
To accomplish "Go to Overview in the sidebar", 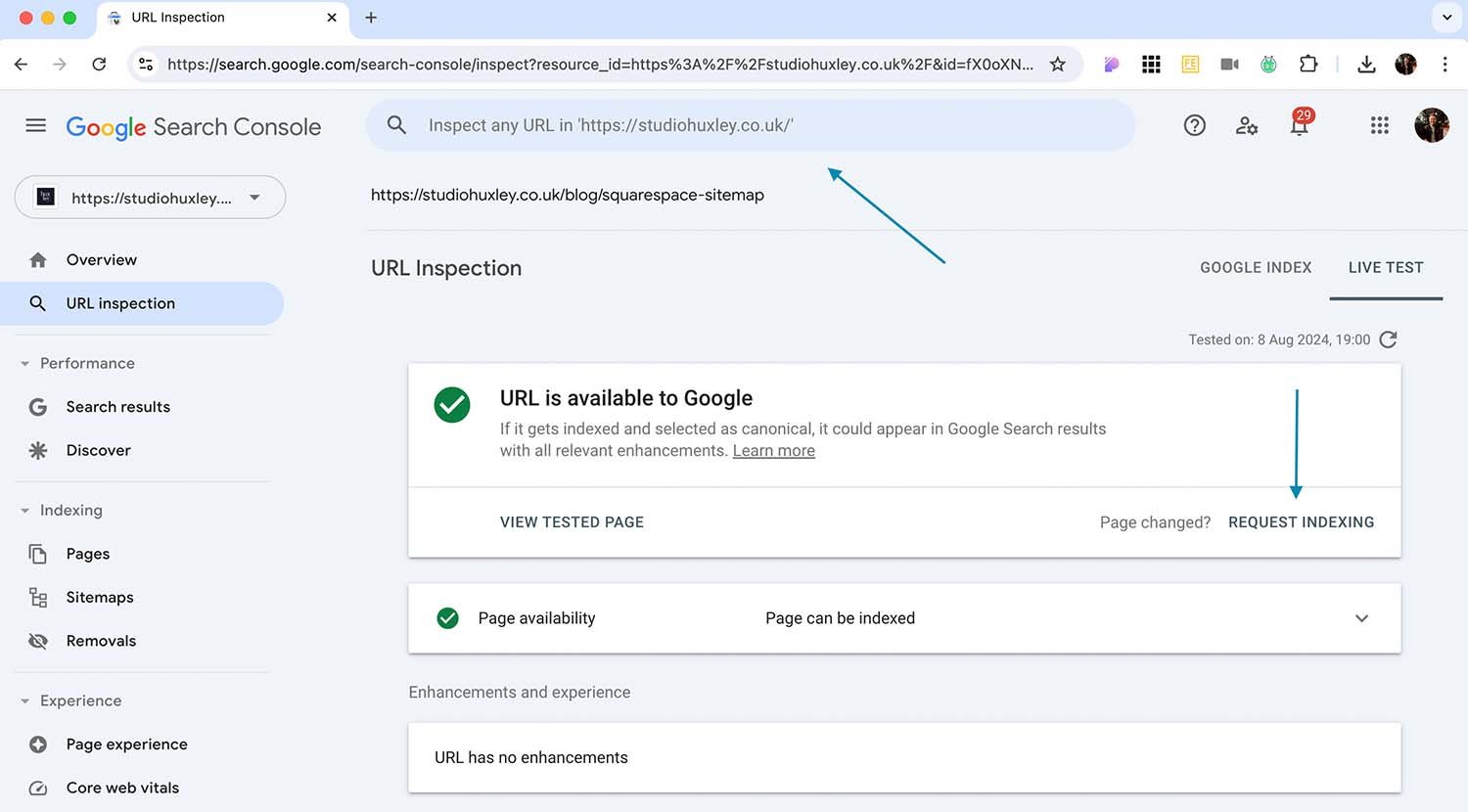I will pyautogui.click(x=142, y=259).
